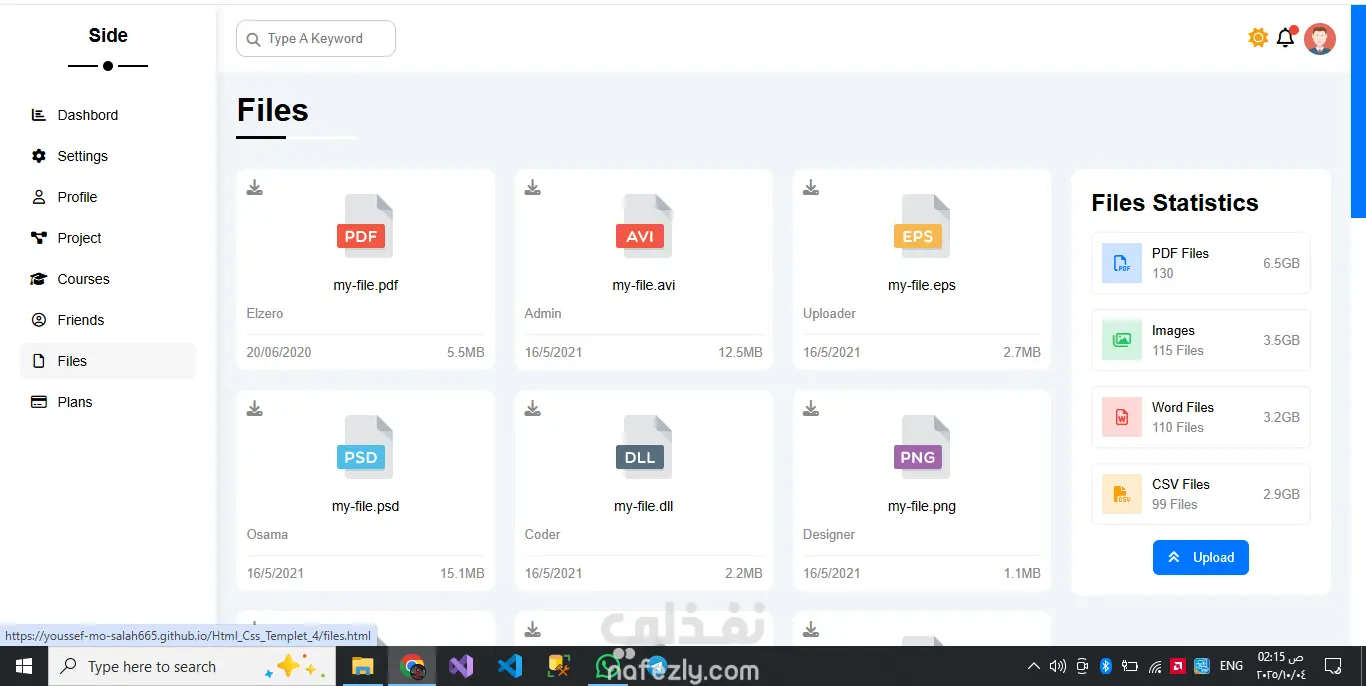Click the Side logo text in sidebar
The width and height of the screenshot is (1366, 686).
coord(108,35)
